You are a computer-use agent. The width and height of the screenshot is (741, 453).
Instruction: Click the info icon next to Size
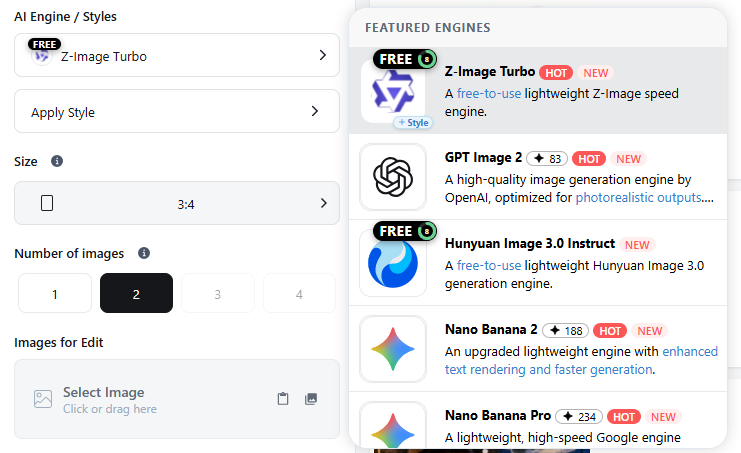[x=57, y=161]
